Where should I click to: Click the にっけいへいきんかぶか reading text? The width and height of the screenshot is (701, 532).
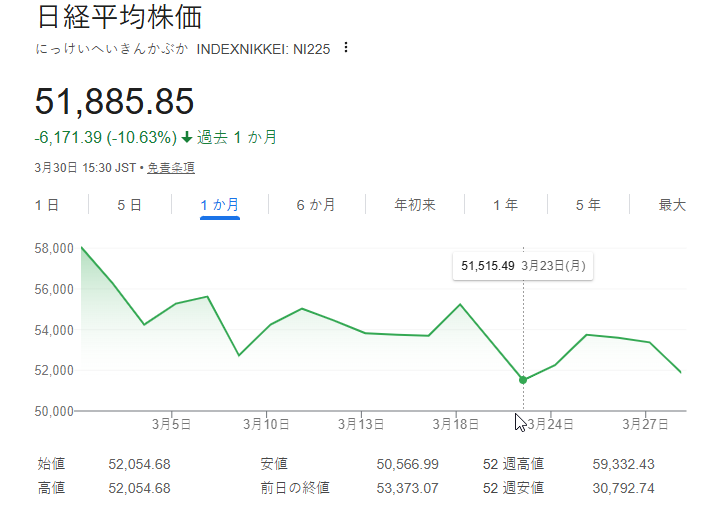[x=112, y=48]
